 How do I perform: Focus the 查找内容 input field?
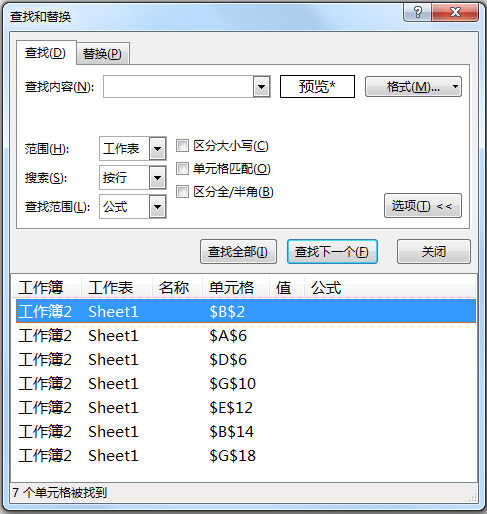coord(178,87)
